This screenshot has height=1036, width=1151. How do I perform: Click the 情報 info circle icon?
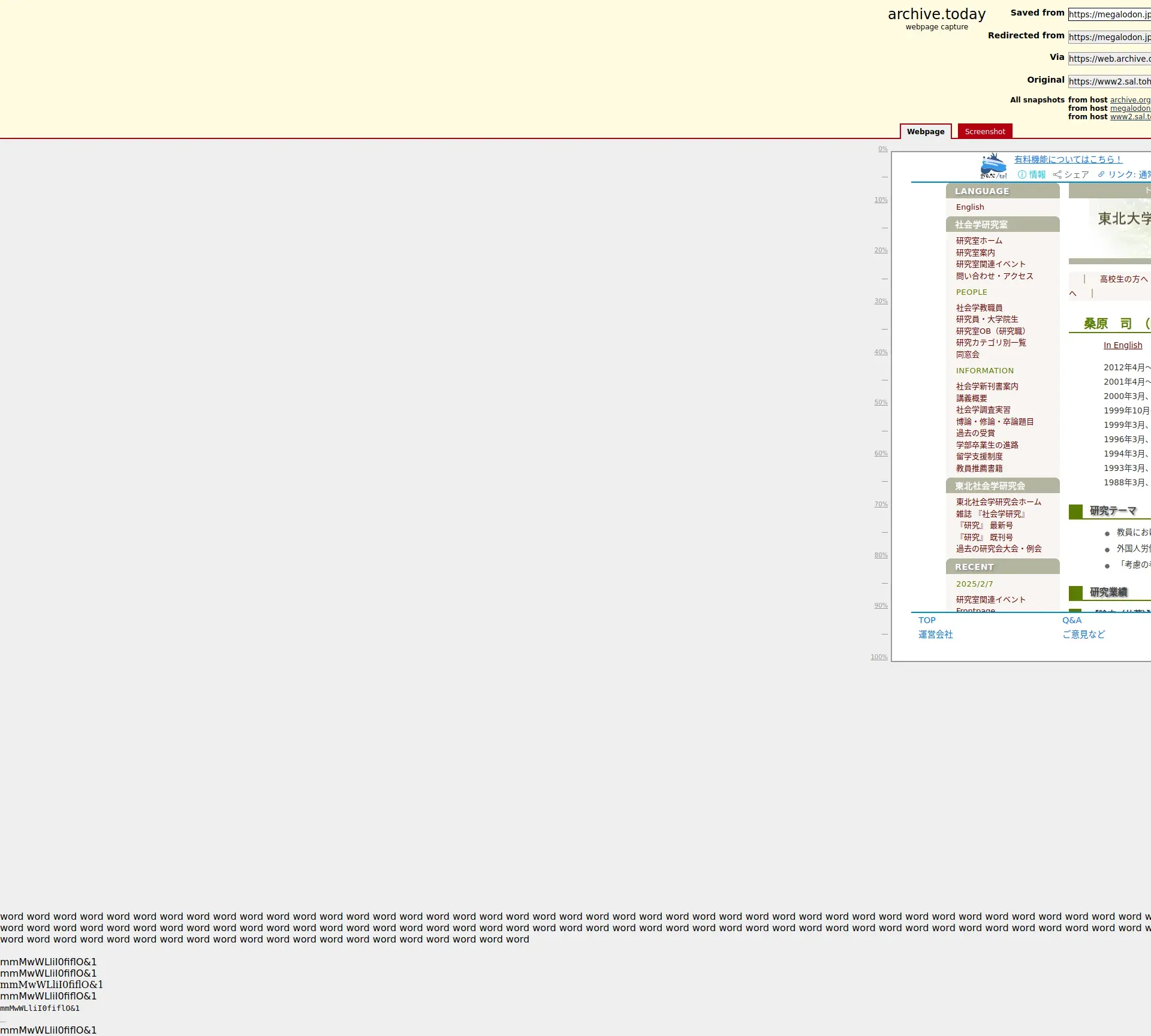(x=1022, y=174)
